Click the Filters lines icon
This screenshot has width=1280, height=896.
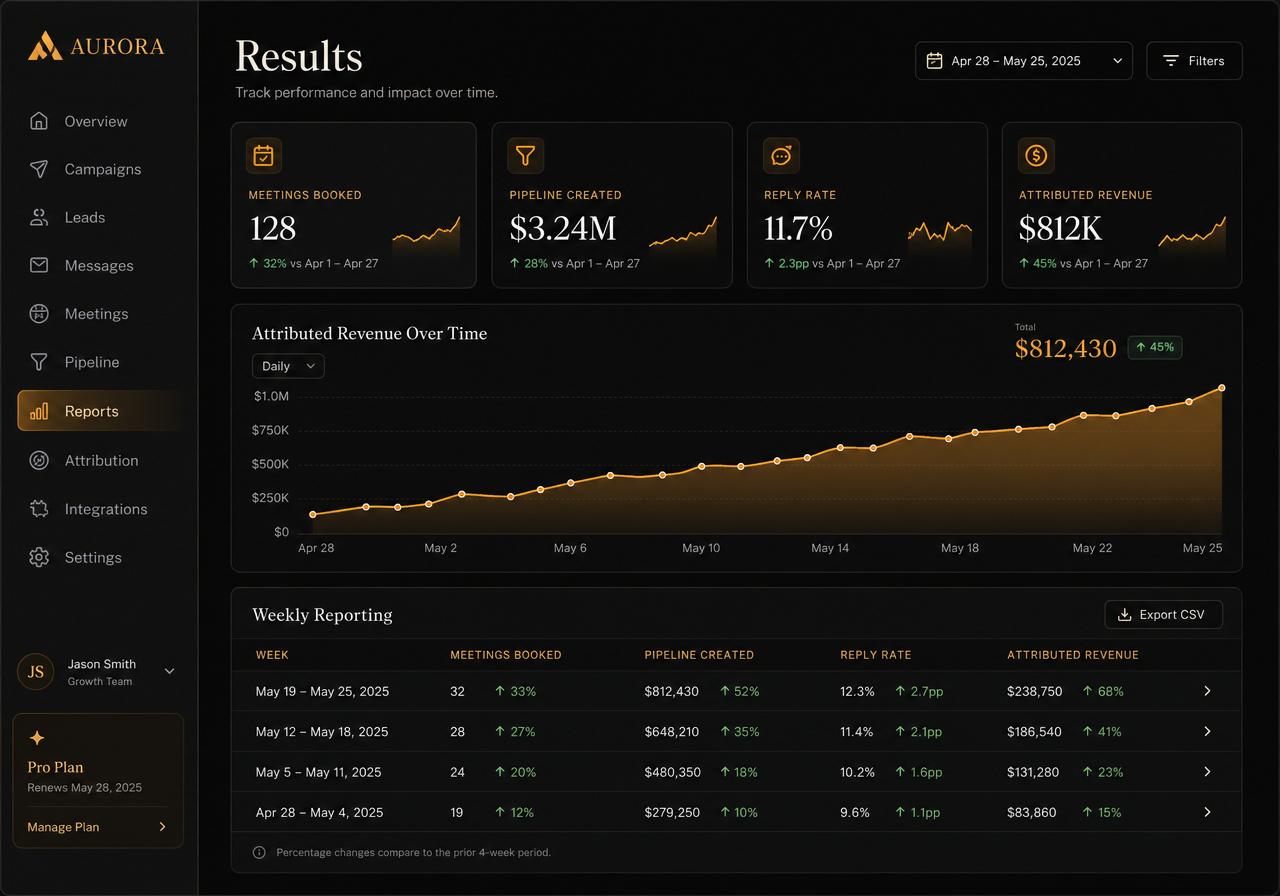(1171, 61)
